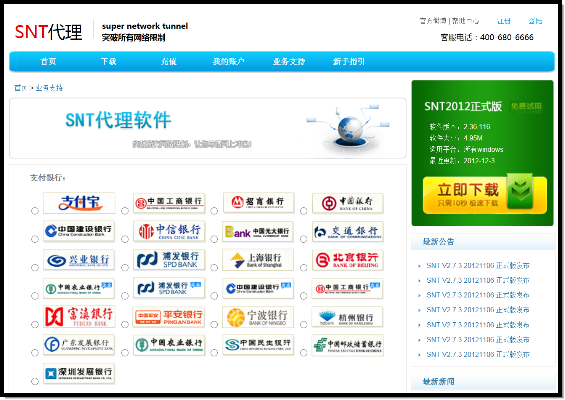Click the 客服电话 400 680 6666 text

pyautogui.click(x=487, y=37)
